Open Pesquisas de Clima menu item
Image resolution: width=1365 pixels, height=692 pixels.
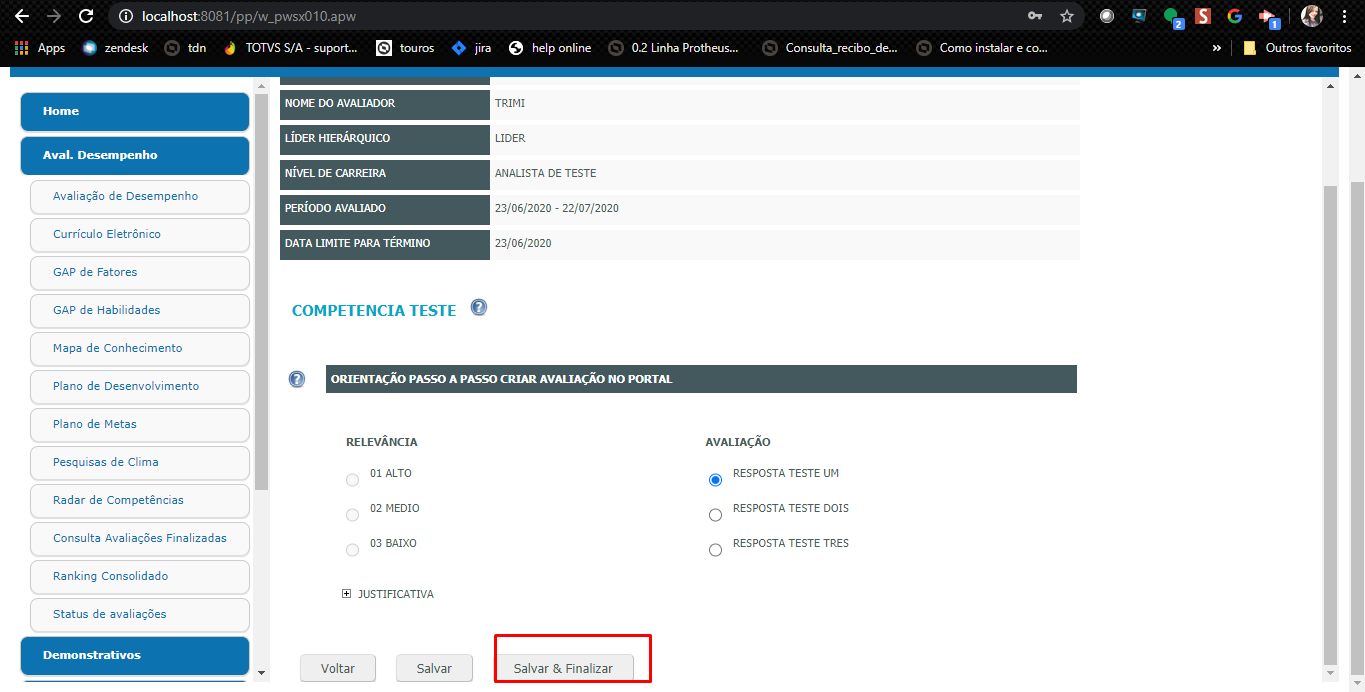[140, 462]
